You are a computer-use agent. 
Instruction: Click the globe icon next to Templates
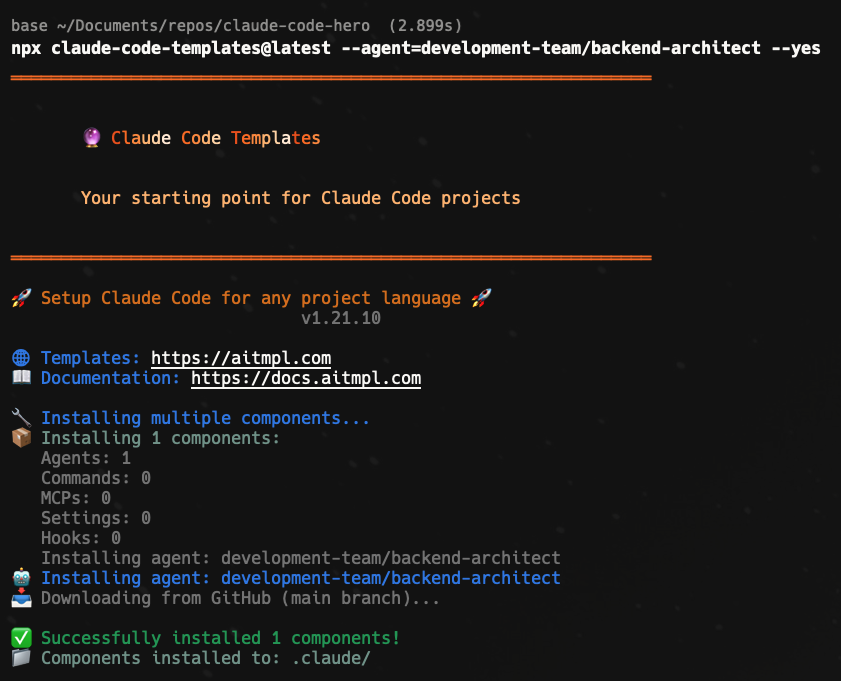click(21, 358)
